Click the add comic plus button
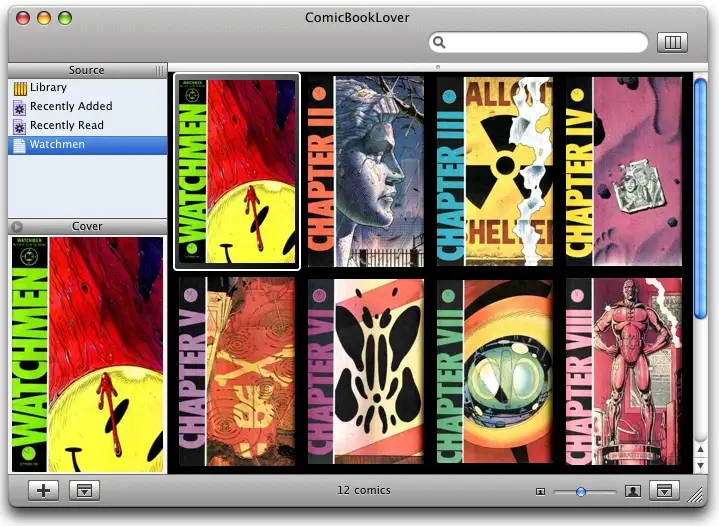 click(x=44, y=491)
